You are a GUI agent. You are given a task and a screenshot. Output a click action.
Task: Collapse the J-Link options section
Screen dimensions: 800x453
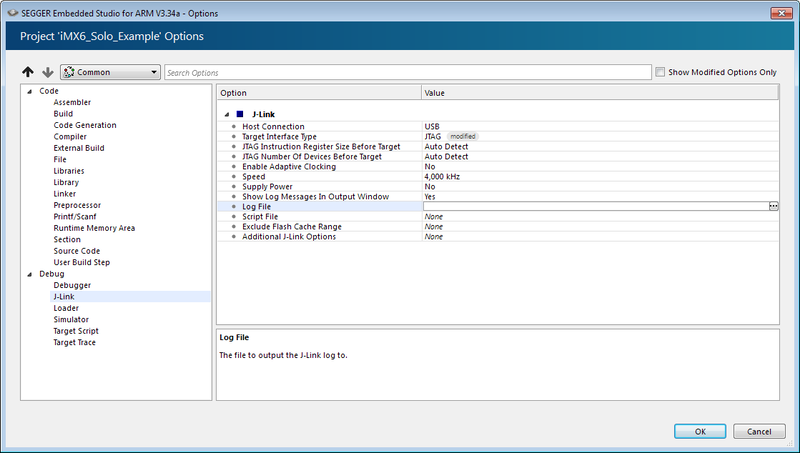pos(226,114)
